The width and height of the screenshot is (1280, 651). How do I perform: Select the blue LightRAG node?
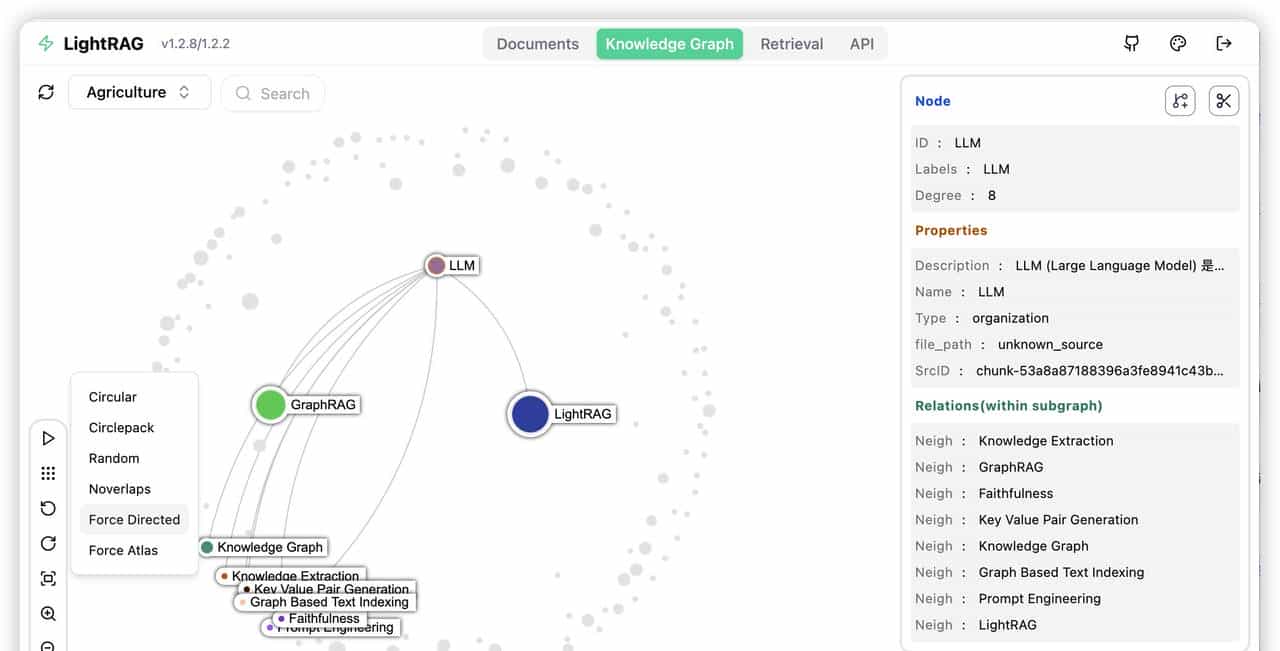530,414
